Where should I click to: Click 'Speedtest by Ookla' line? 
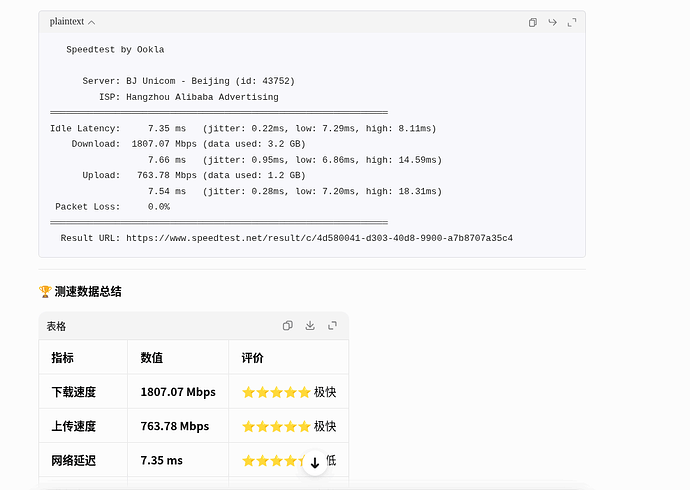(115, 49)
